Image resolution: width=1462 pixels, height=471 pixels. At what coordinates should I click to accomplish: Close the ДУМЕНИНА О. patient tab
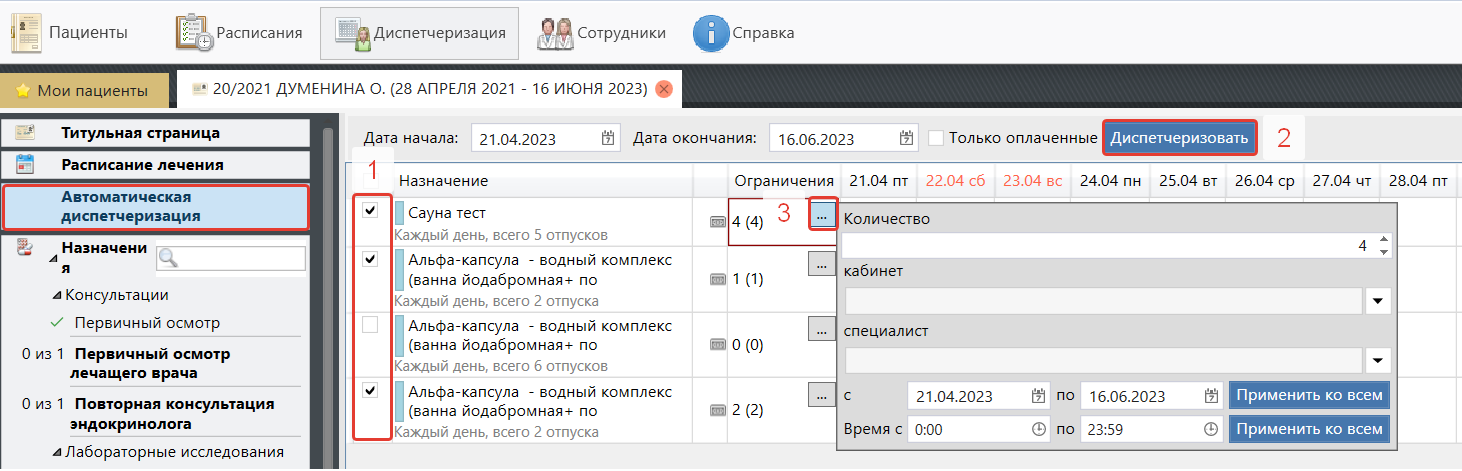(663, 90)
